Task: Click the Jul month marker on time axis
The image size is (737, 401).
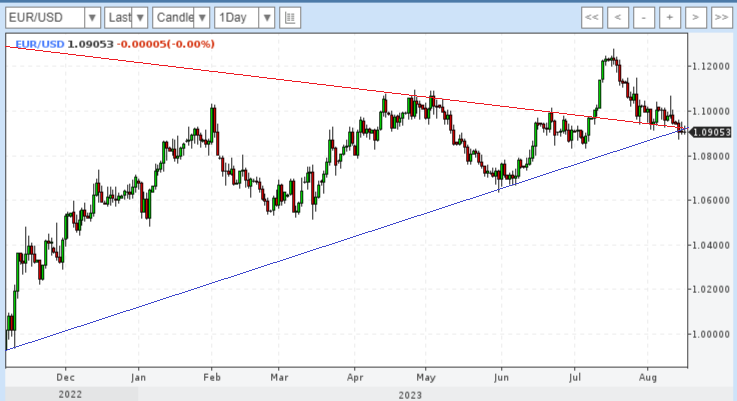Action: [x=576, y=378]
